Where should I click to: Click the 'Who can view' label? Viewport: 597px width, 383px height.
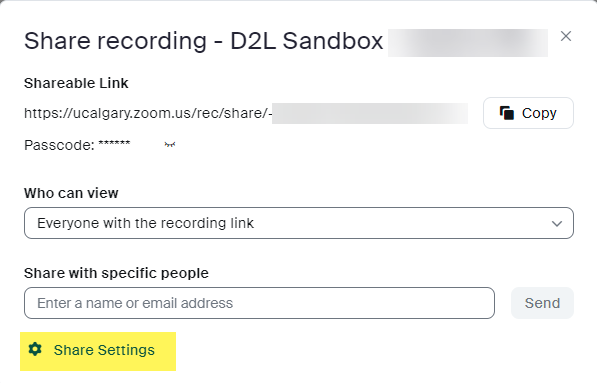(71, 193)
